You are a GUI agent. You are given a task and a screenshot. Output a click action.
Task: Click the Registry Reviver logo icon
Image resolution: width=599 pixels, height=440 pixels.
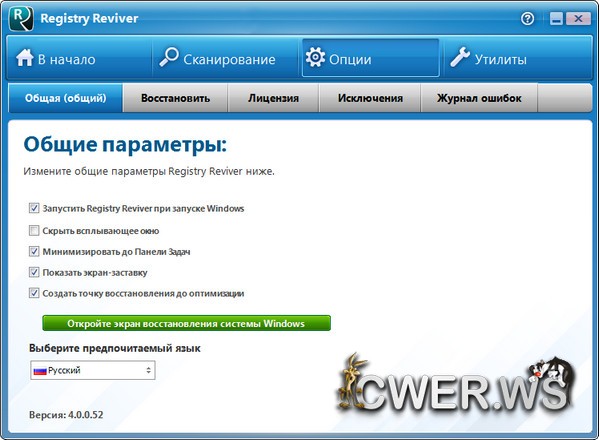coord(21,19)
